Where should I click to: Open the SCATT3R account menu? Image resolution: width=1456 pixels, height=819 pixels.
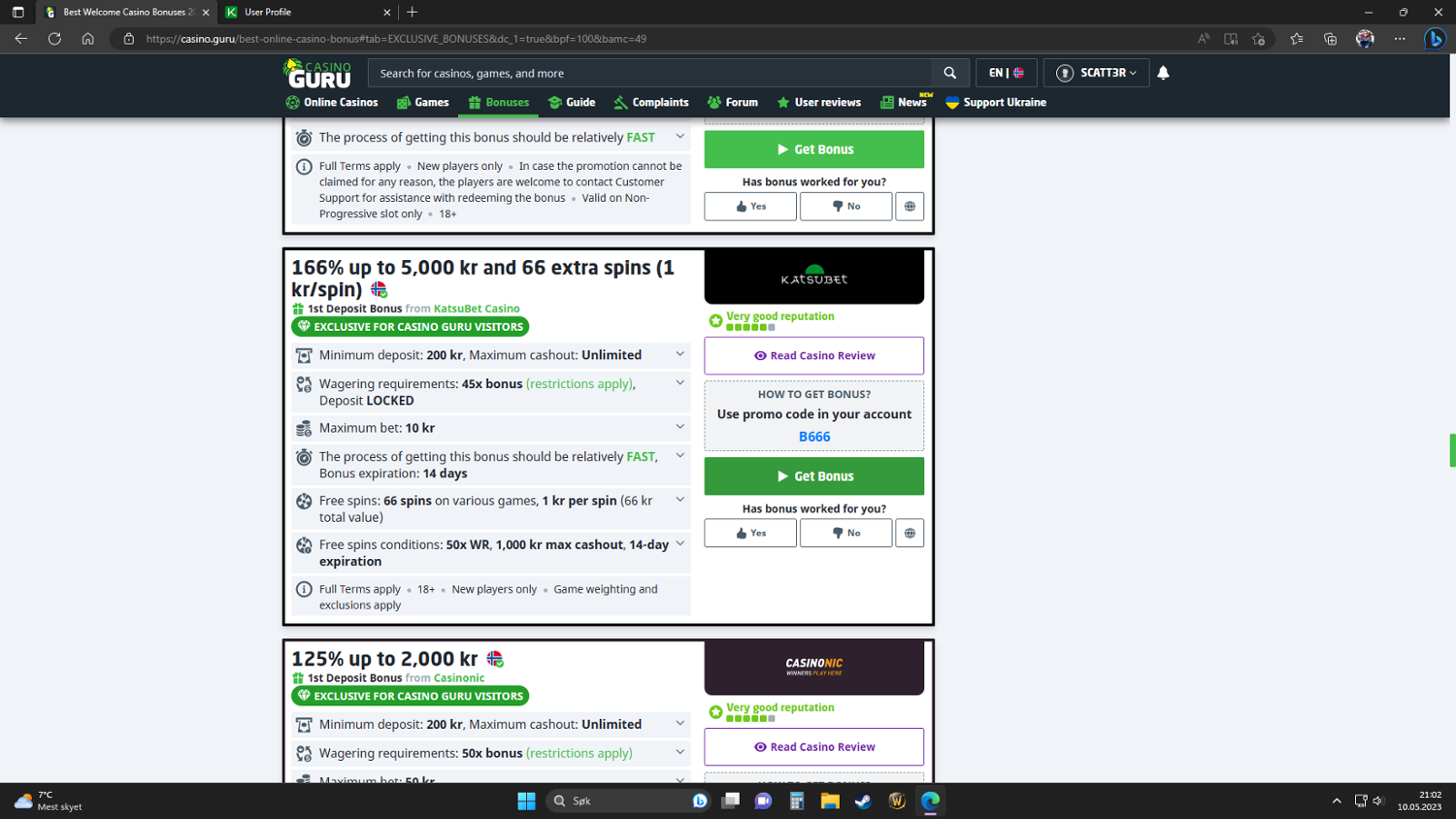1096,73
